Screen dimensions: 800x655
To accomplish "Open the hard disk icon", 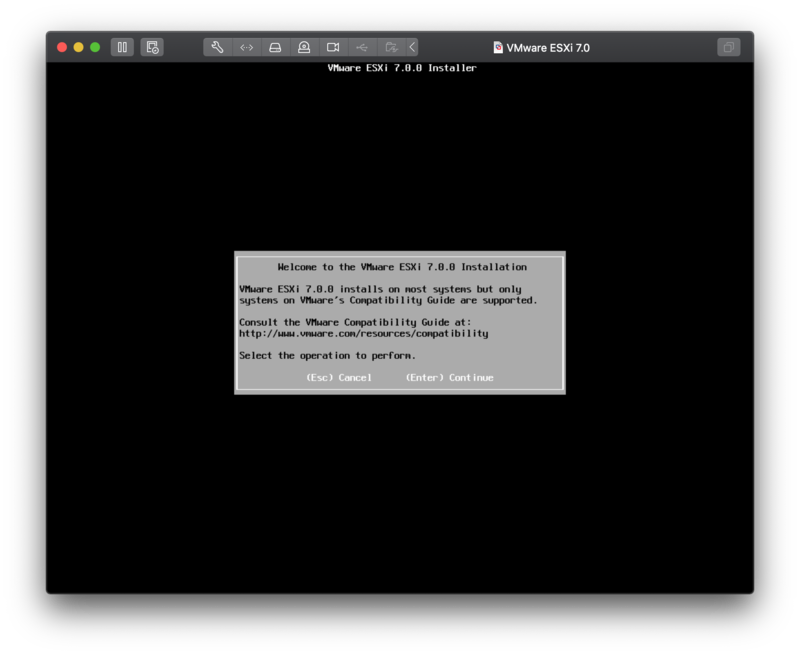I will coord(275,47).
